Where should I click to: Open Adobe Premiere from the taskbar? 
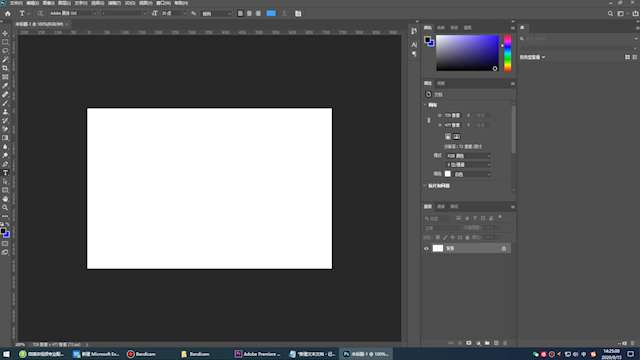click(258, 354)
